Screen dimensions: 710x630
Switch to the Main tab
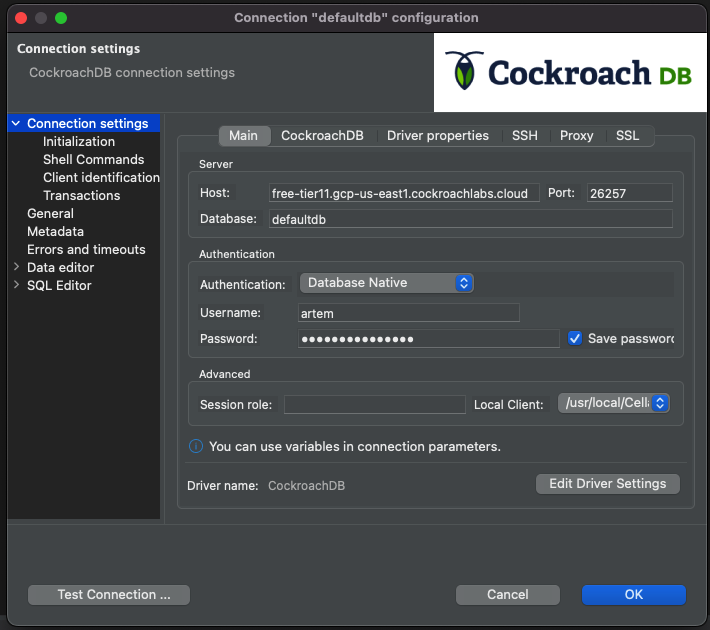point(244,135)
